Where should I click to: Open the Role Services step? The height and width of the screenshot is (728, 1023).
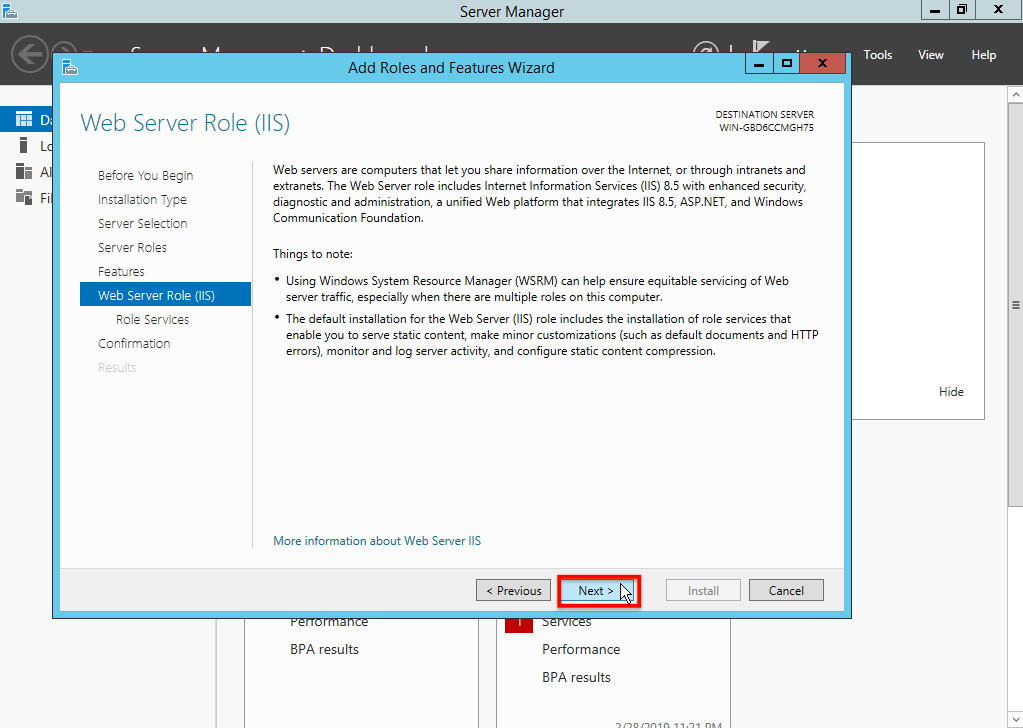[x=153, y=320]
